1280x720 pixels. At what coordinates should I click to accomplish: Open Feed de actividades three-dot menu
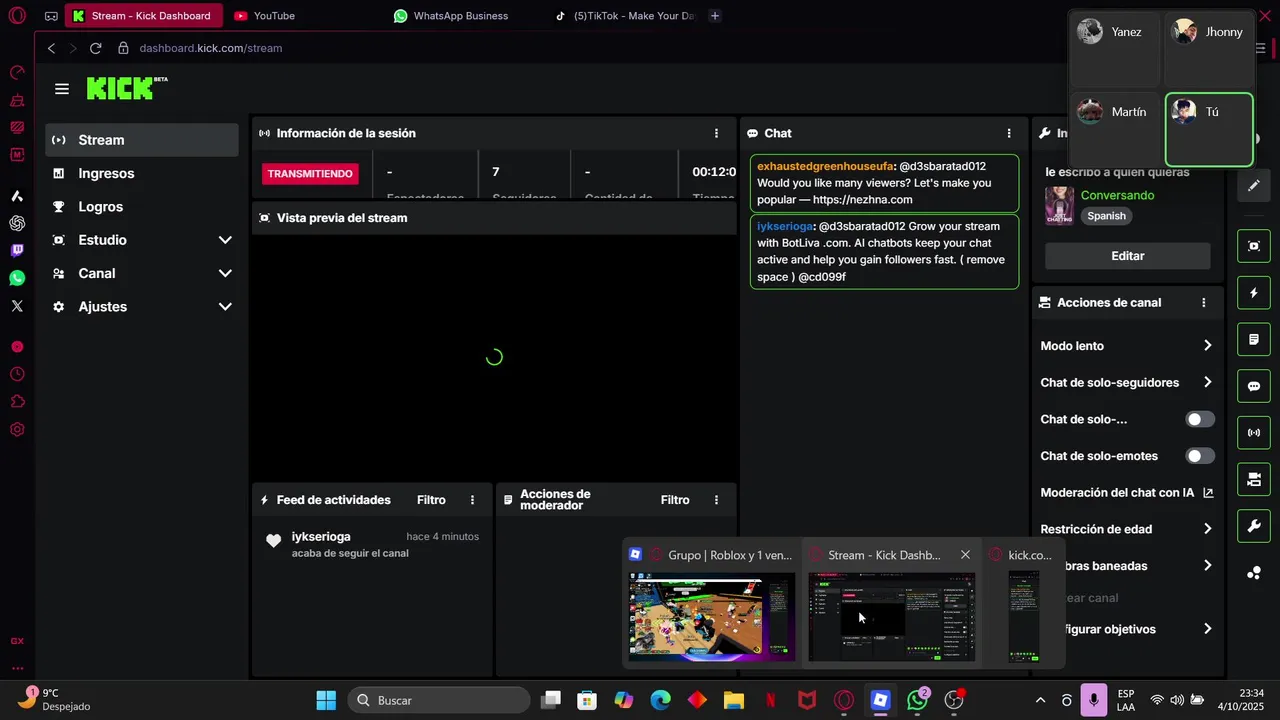pyautogui.click(x=472, y=500)
